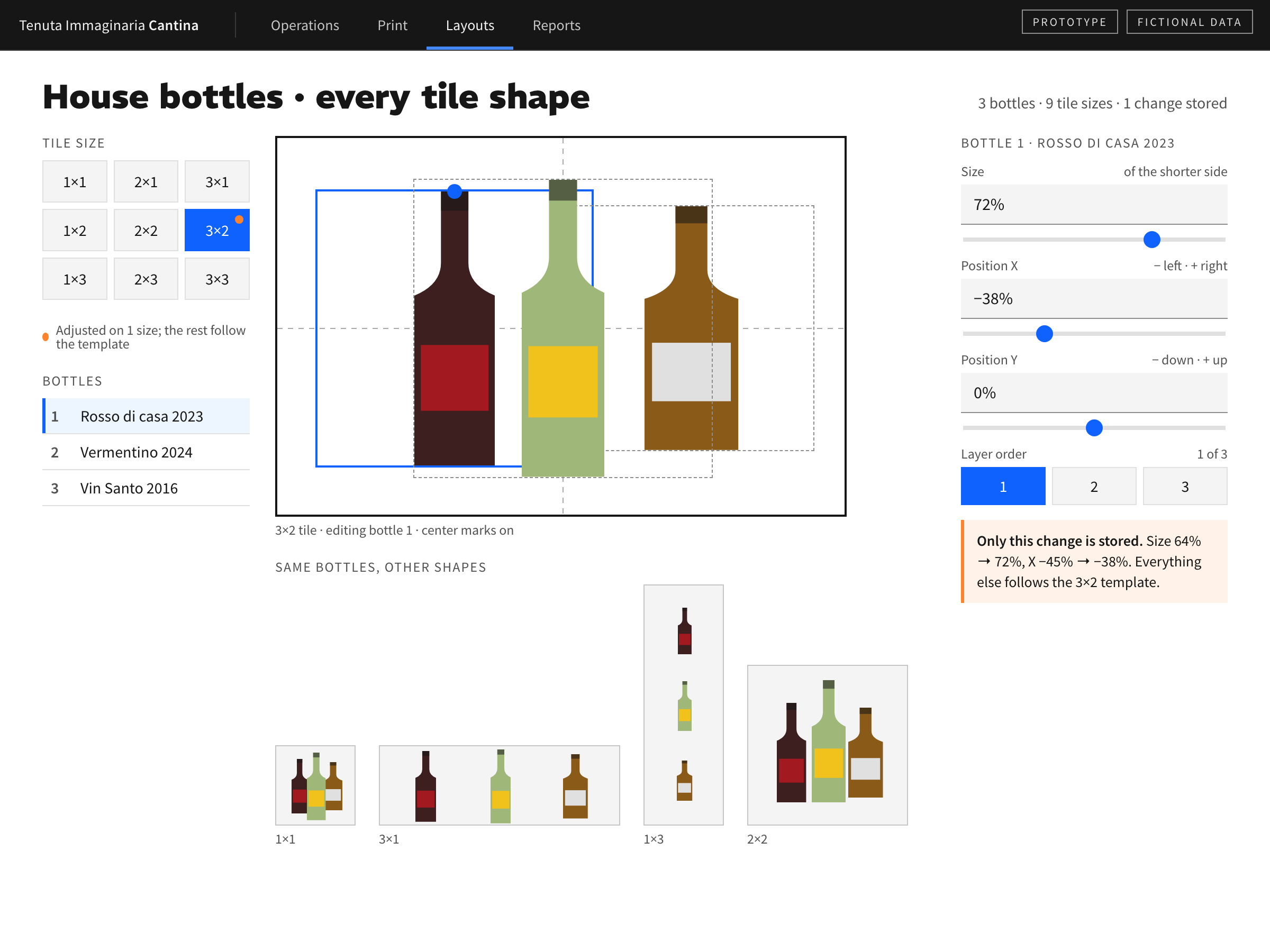Viewport: 1270px width, 952px height.
Task: Click the "Only this change is stored" note
Action: click(1094, 561)
